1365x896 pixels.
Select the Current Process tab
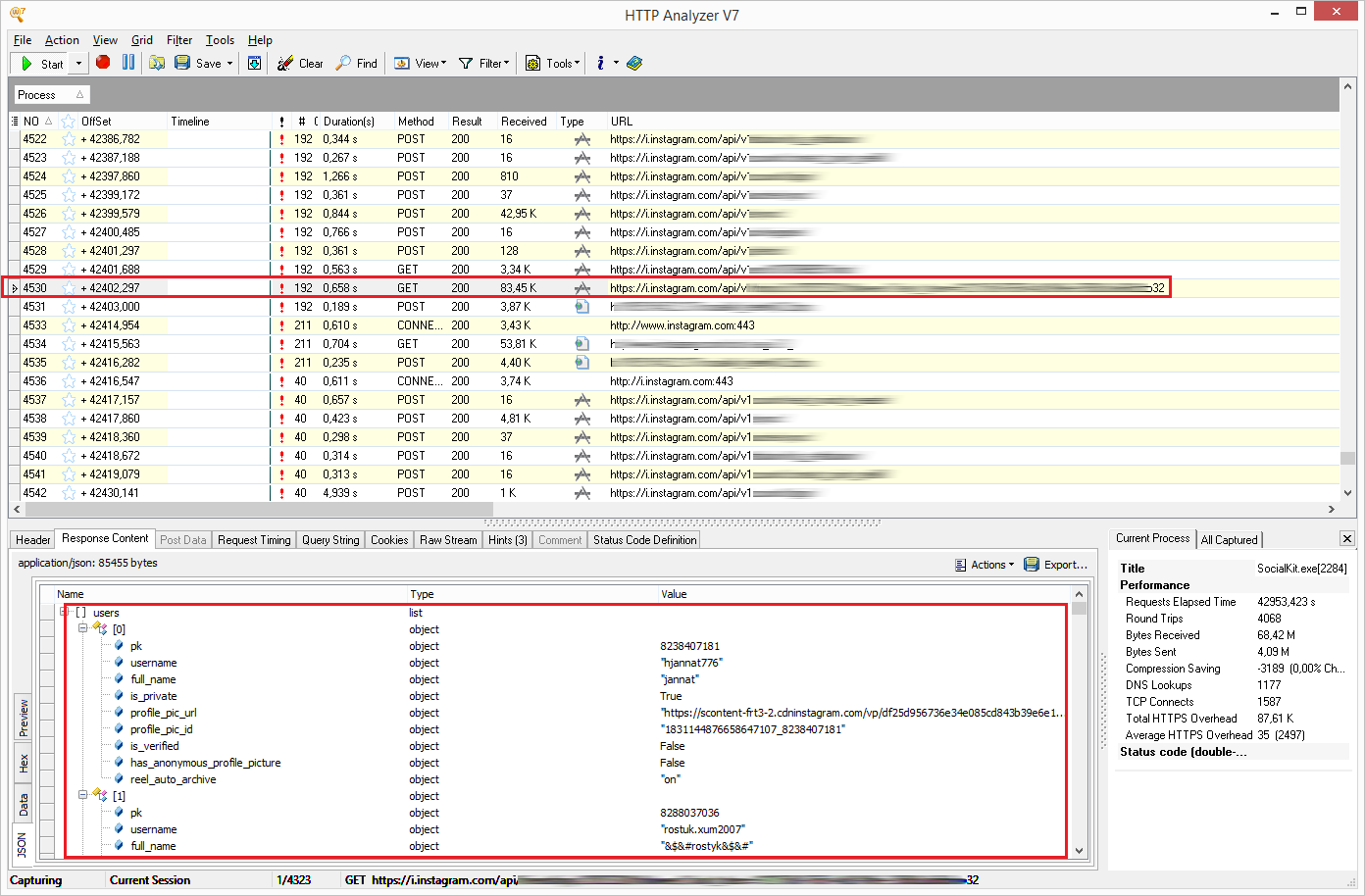[1152, 538]
